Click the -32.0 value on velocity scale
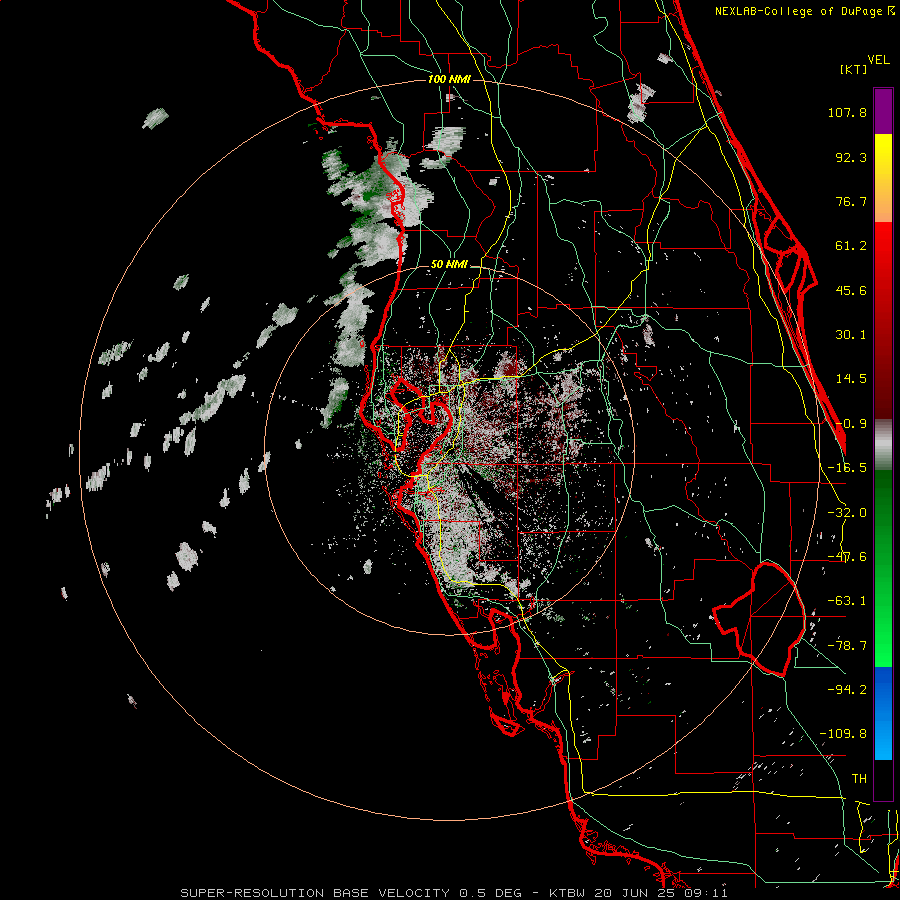Viewport: 900px width, 900px height. [847, 513]
